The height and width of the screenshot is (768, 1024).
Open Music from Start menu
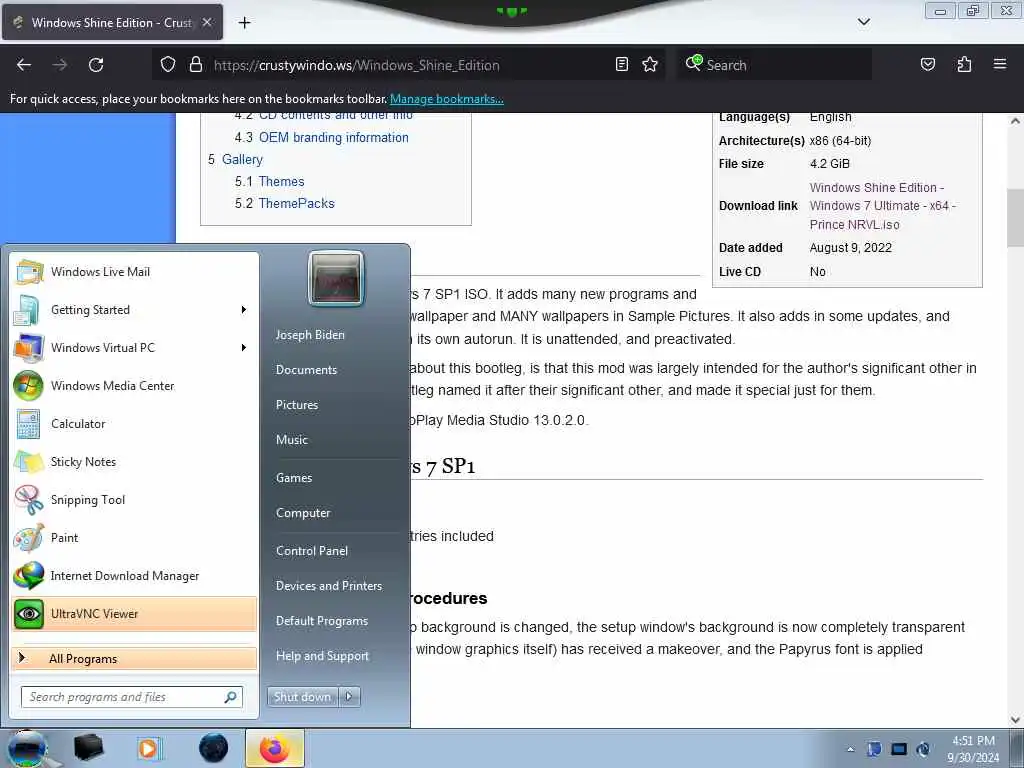292,440
